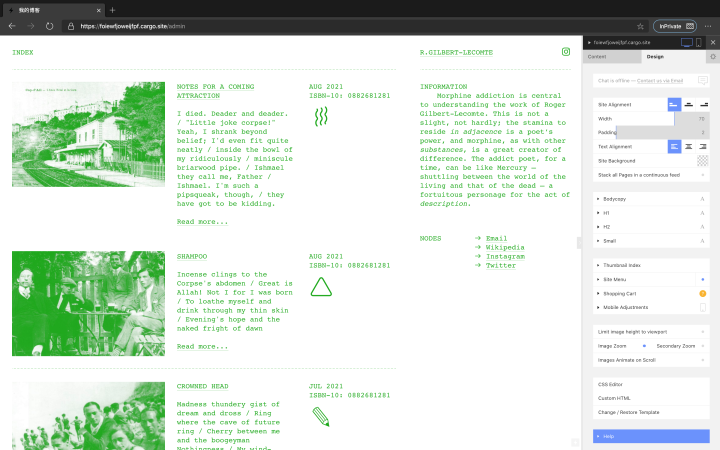Click the train station postcard thumbnail
This screenshot has width=720, height=450.
point(88,134)
